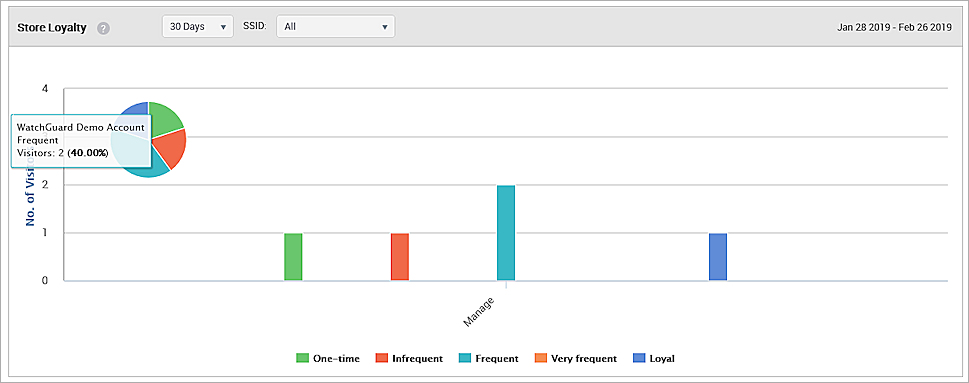Click the y-axis value 4
Screen dimensions: 969x383
44,88
